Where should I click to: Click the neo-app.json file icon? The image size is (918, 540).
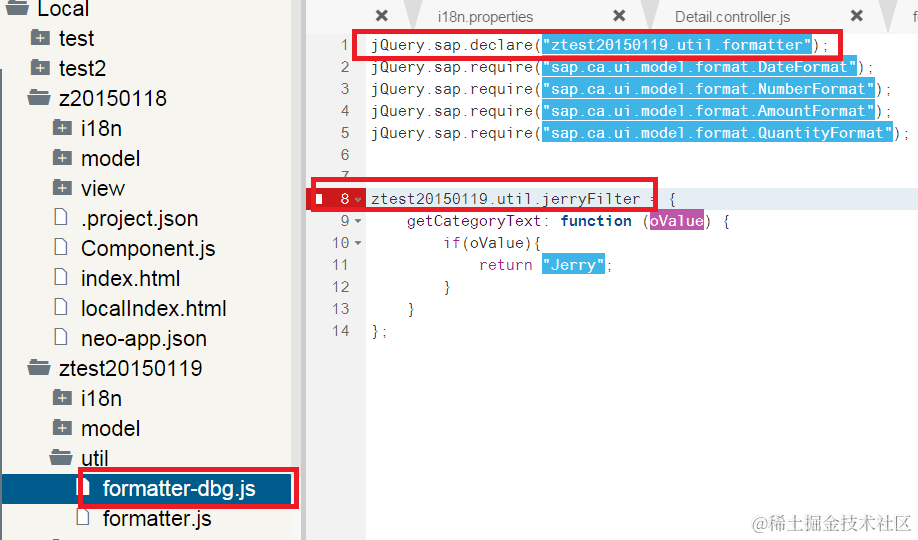coord(61,337)
